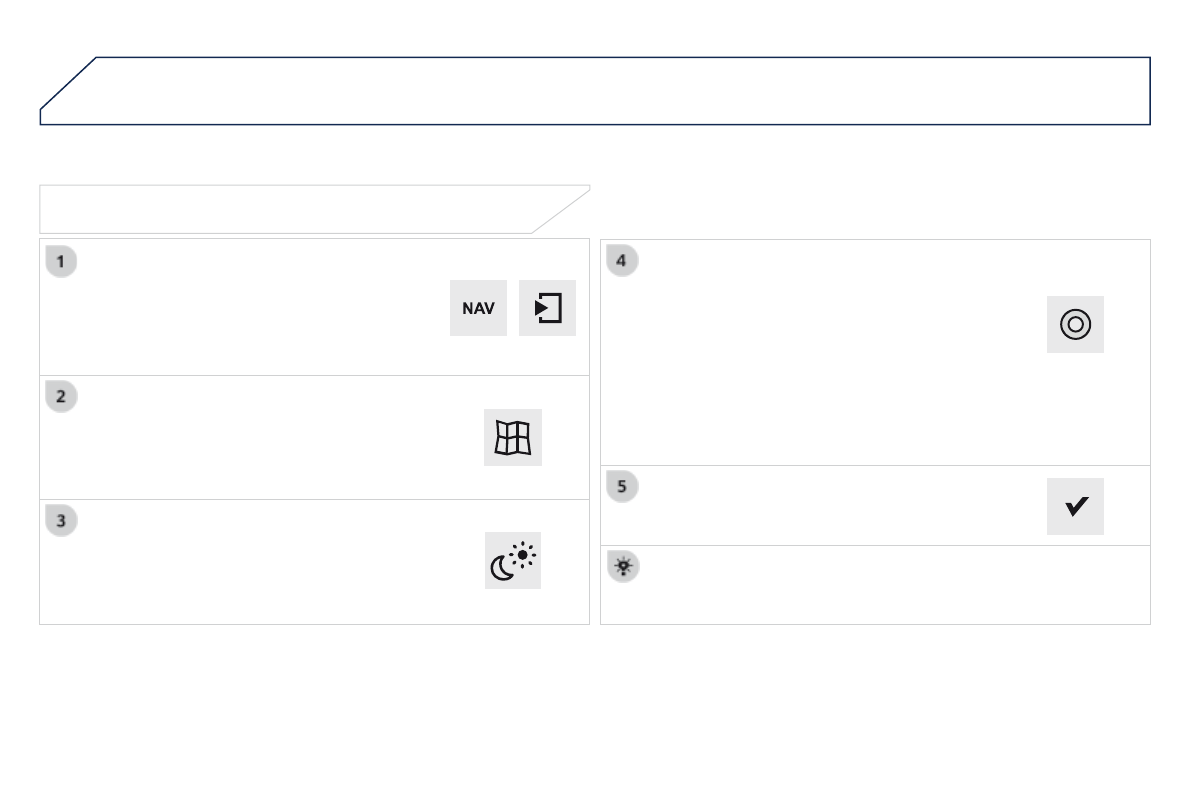Click the lightbulb tip icon
Image resolution: width=1191 pixels, height=794 pixels.
[x=623, y=567]
